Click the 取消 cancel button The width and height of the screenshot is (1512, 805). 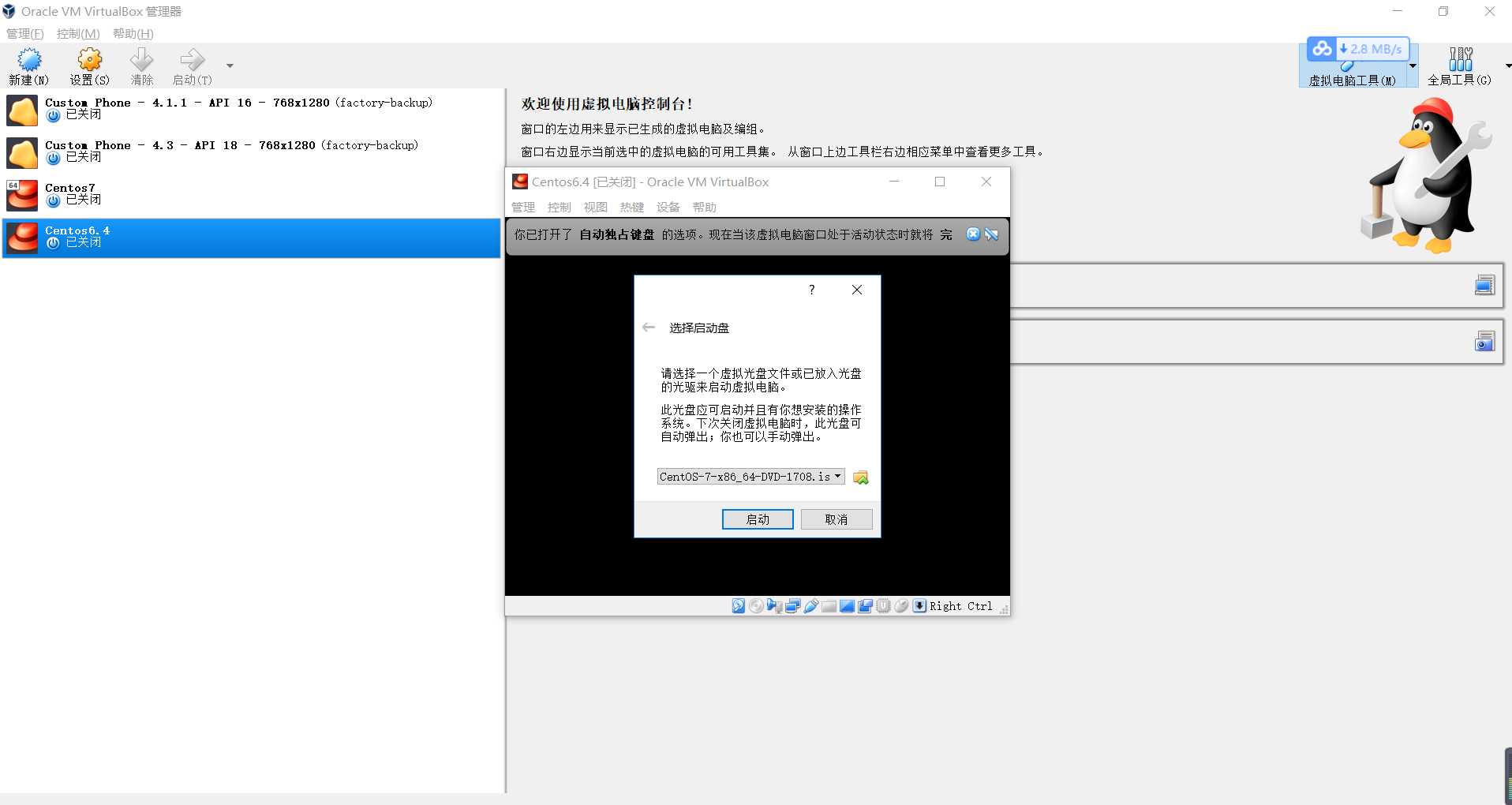(836, 519)
